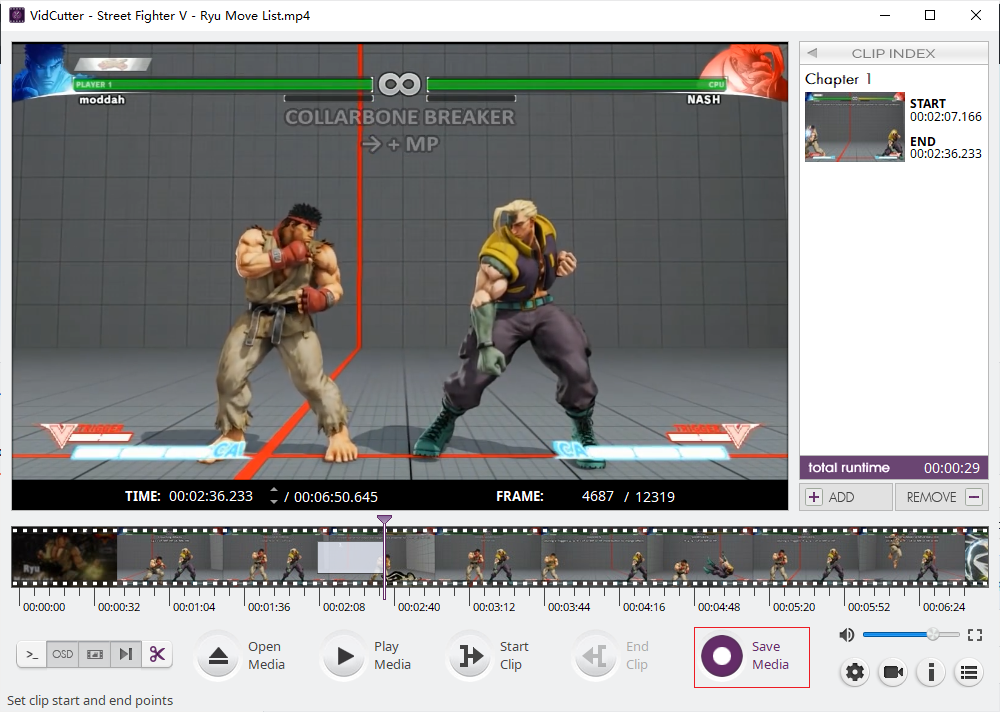Click the Chapter 1 title
The image size is (1000, 712).
(x=838, y=79)
